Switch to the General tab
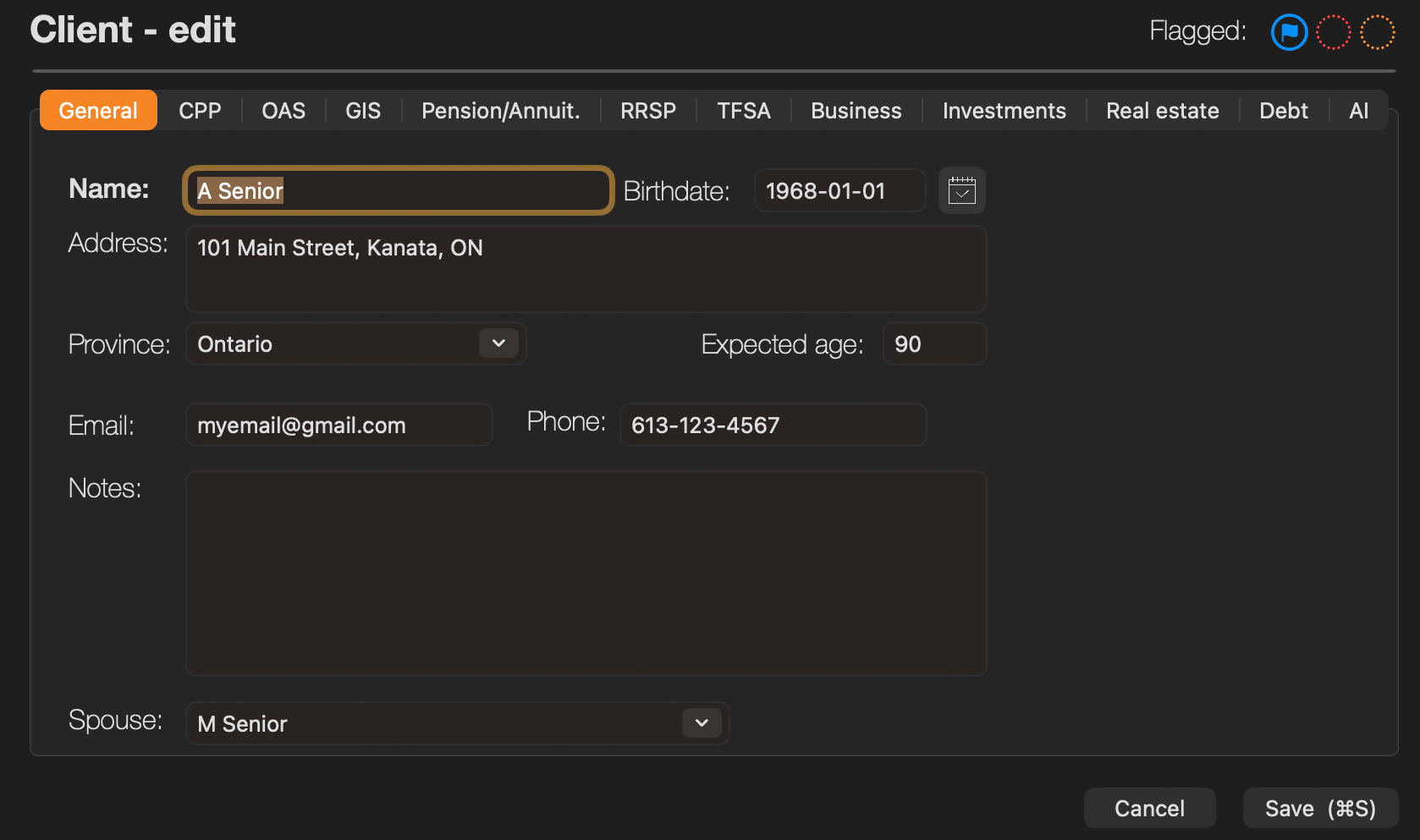The image size is (1420, 840). pyautogui.click(x=98, y=110)
